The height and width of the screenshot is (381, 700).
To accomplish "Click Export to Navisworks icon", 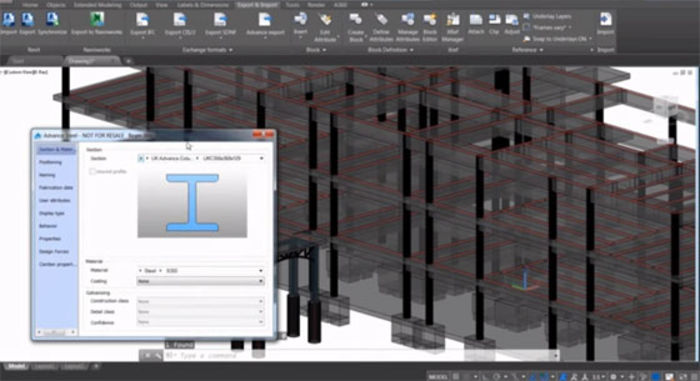I will pos(97,20).
